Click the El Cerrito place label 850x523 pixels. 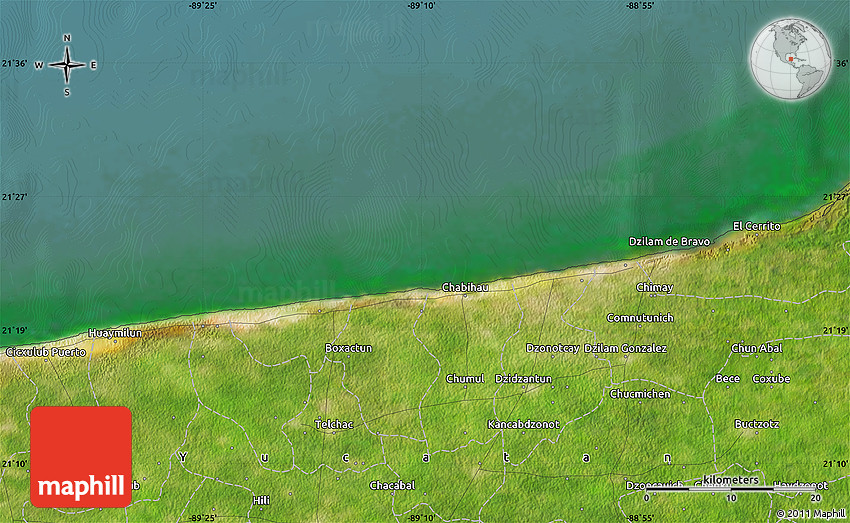(x=756, y=226)
